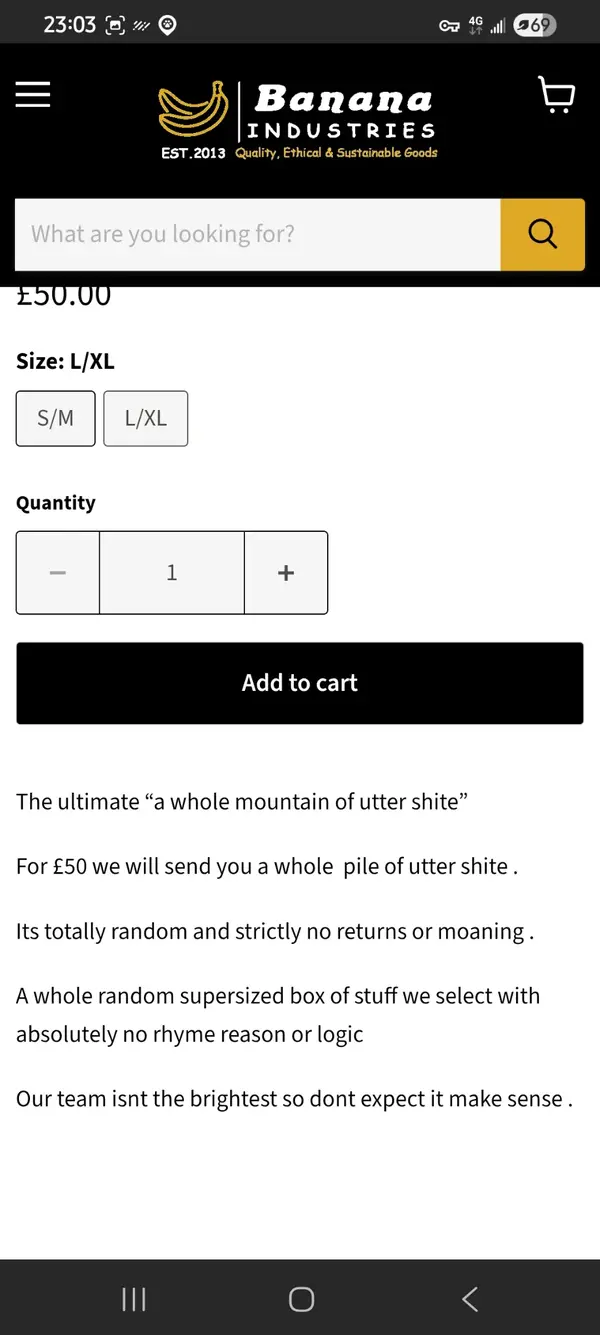Screen dimensions: 600x1335
Task: Tap the location pin status icon
Action: pyautogui.click(x=168, y=26)
